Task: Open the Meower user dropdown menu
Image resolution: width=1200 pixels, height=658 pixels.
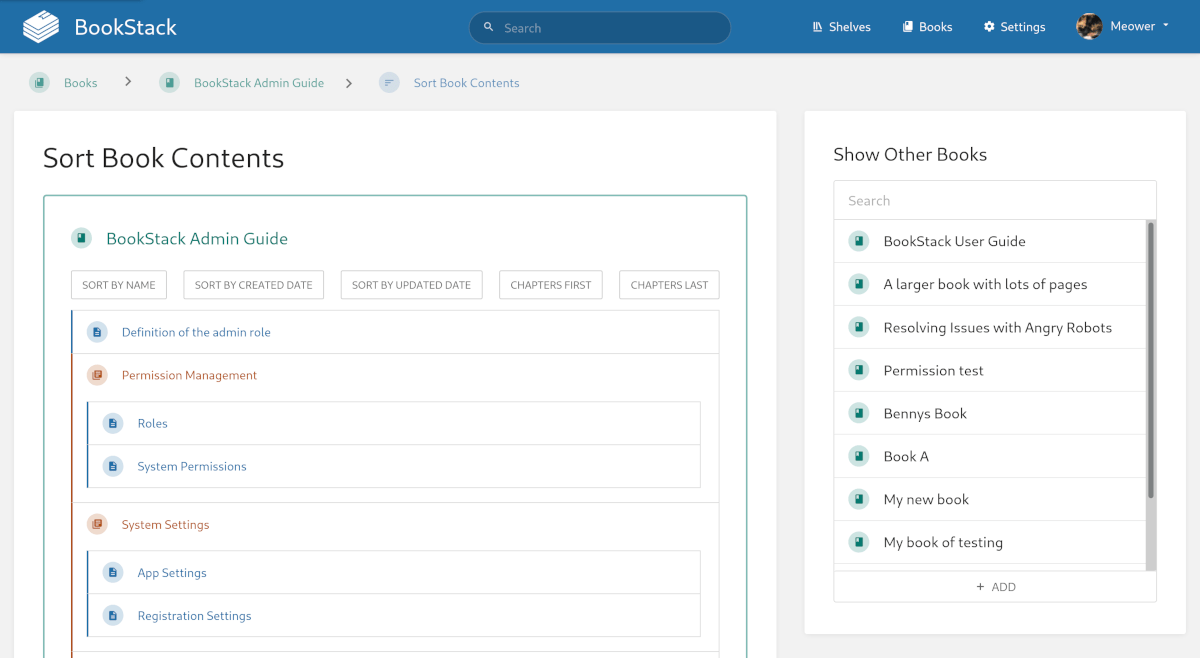Action: point(1123,27)
